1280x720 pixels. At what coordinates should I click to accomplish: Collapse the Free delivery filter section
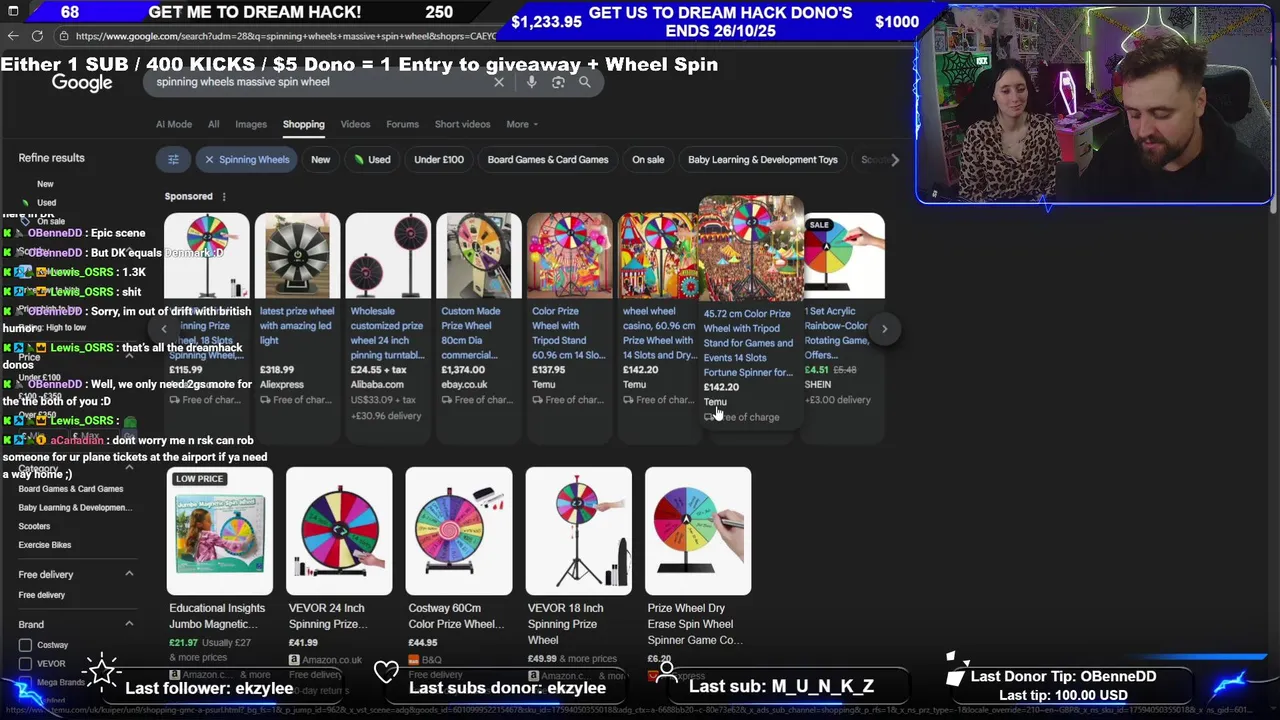[129, 574]
